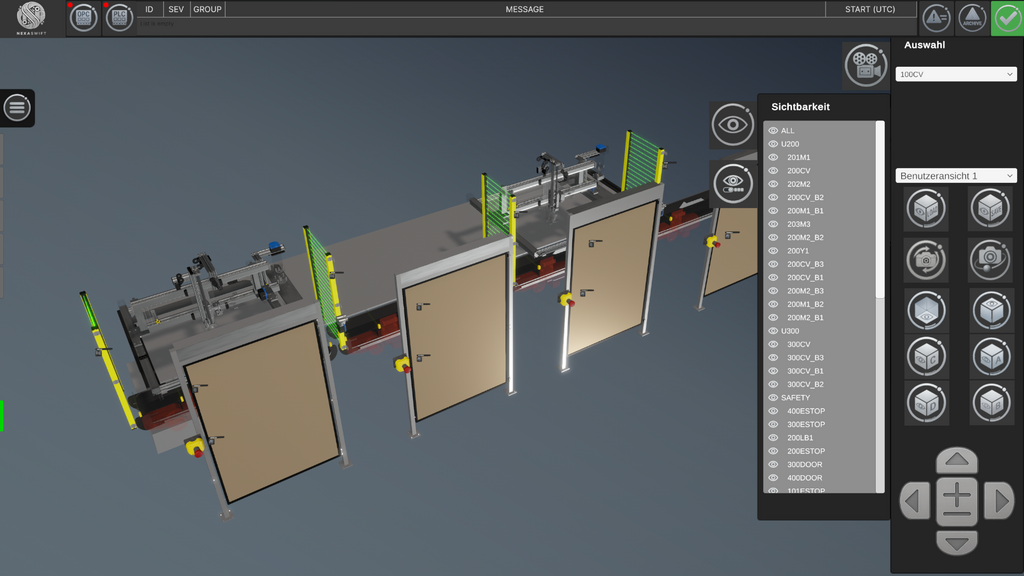The width and height of the screenshot is (1024, 576).
Task: Toggle visibility eye for U200
Action: [773, 144]
